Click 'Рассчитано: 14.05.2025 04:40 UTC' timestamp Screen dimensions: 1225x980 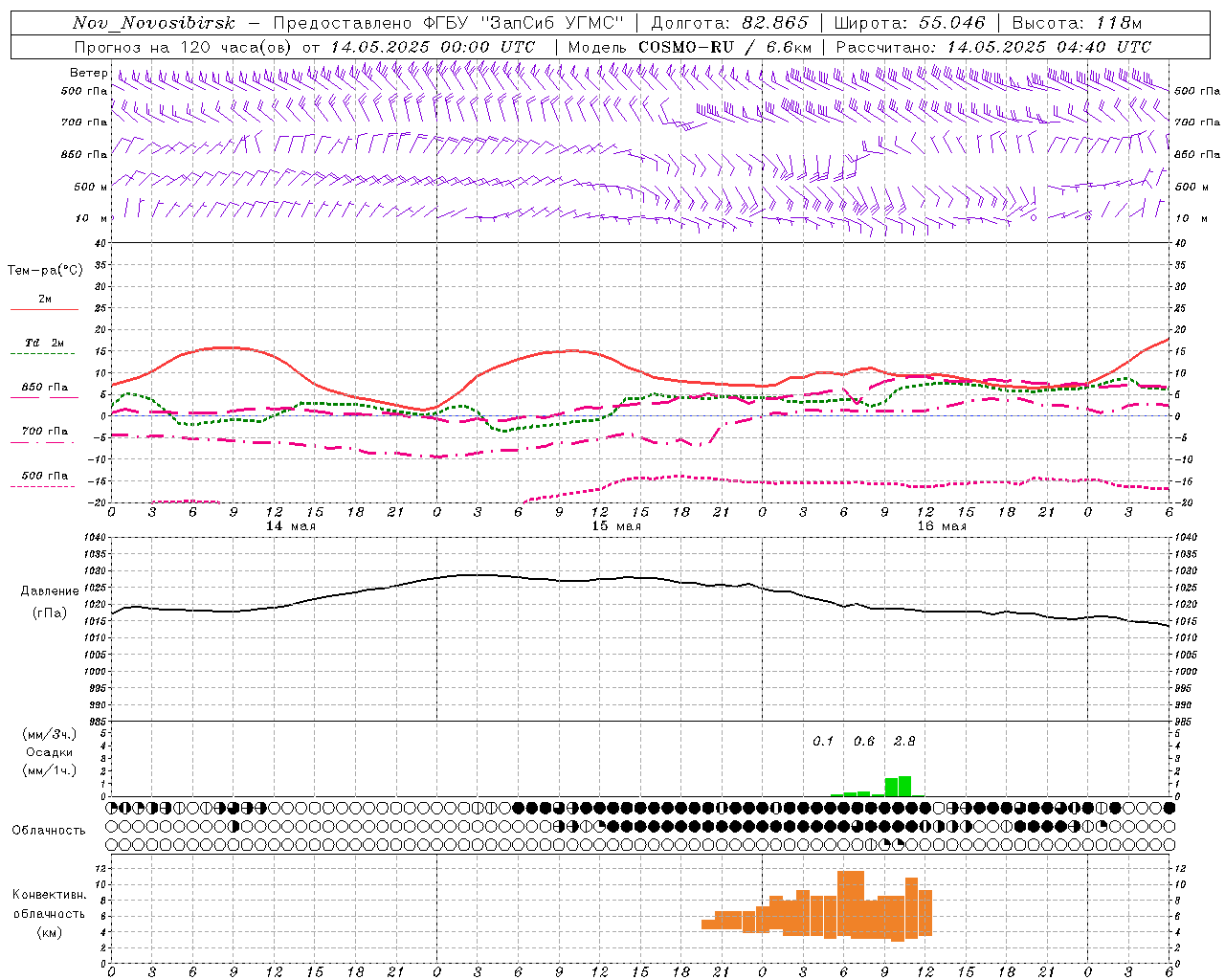tap(993, 47)
